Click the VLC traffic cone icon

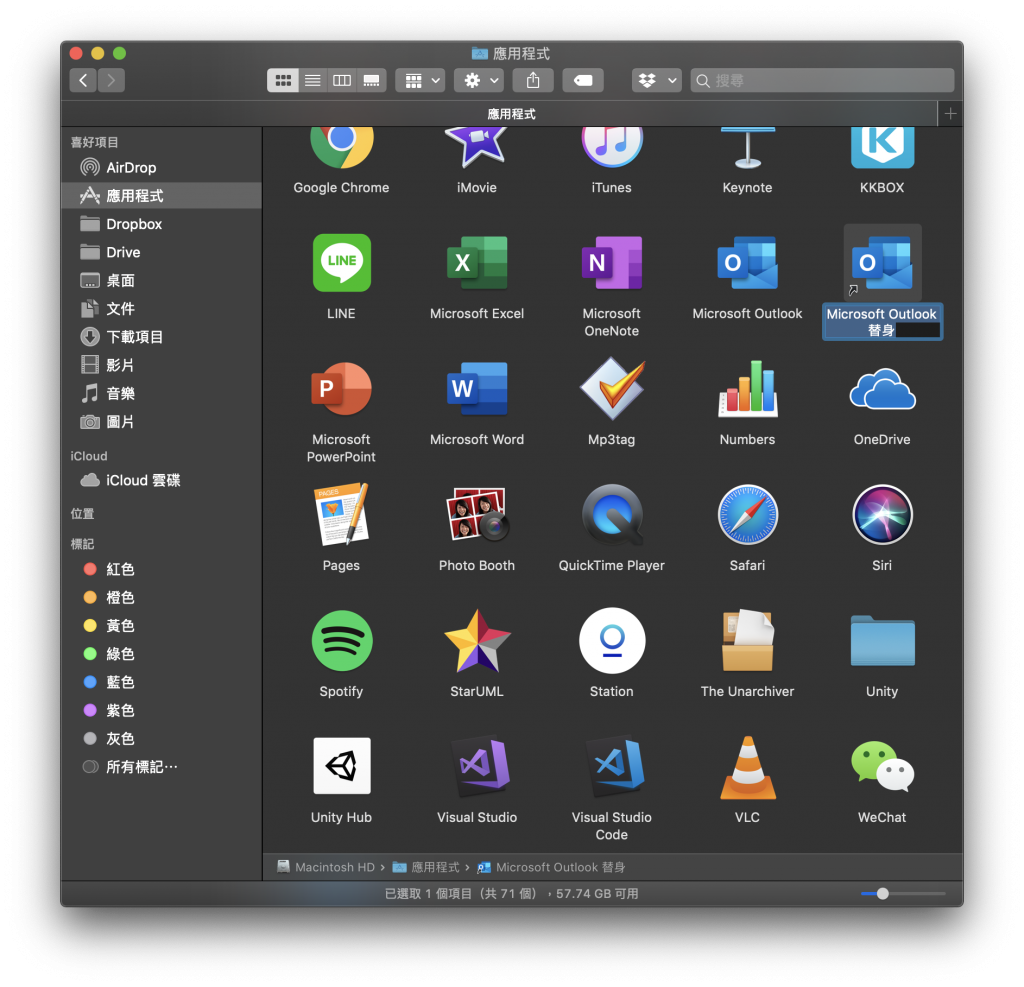747,766
